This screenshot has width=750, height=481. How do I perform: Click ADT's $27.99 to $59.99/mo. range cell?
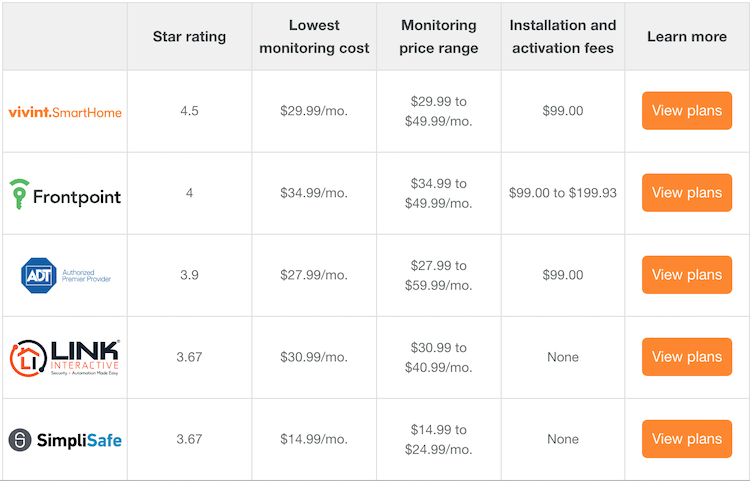pos(439,275)
